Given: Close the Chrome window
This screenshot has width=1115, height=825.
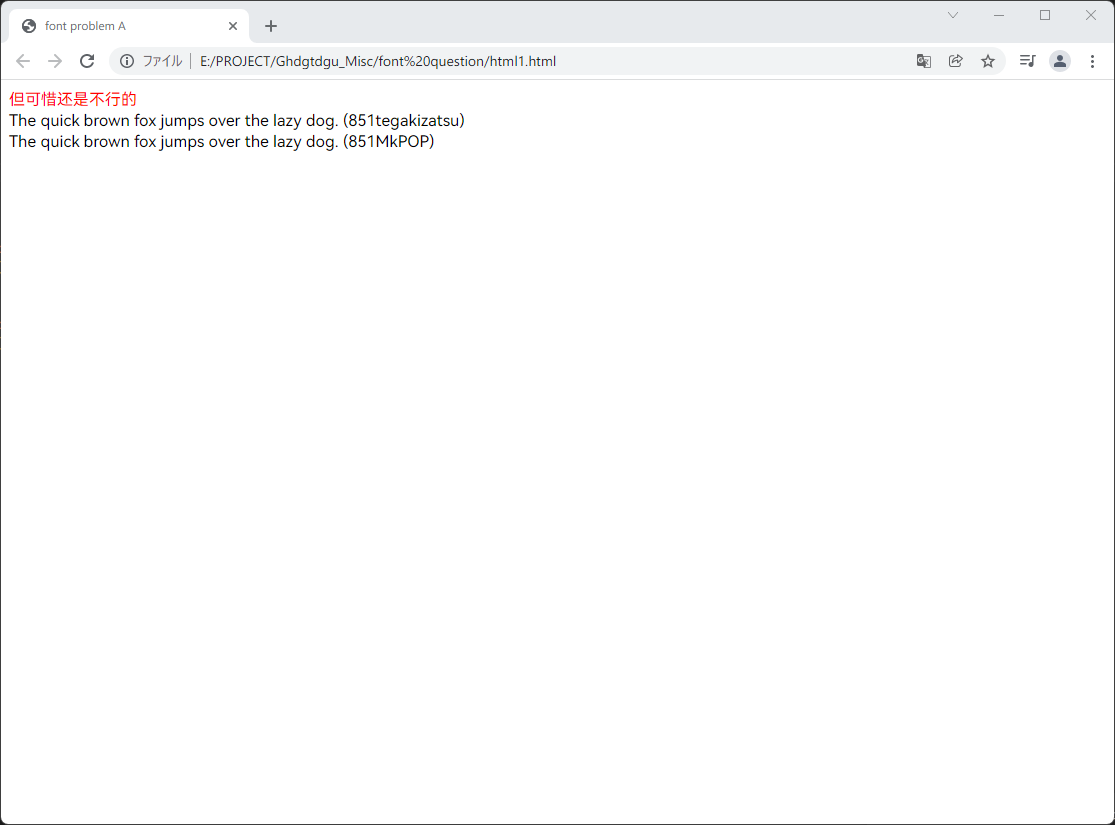Looking at the screenshot, I should click(x=1091, y=15).
